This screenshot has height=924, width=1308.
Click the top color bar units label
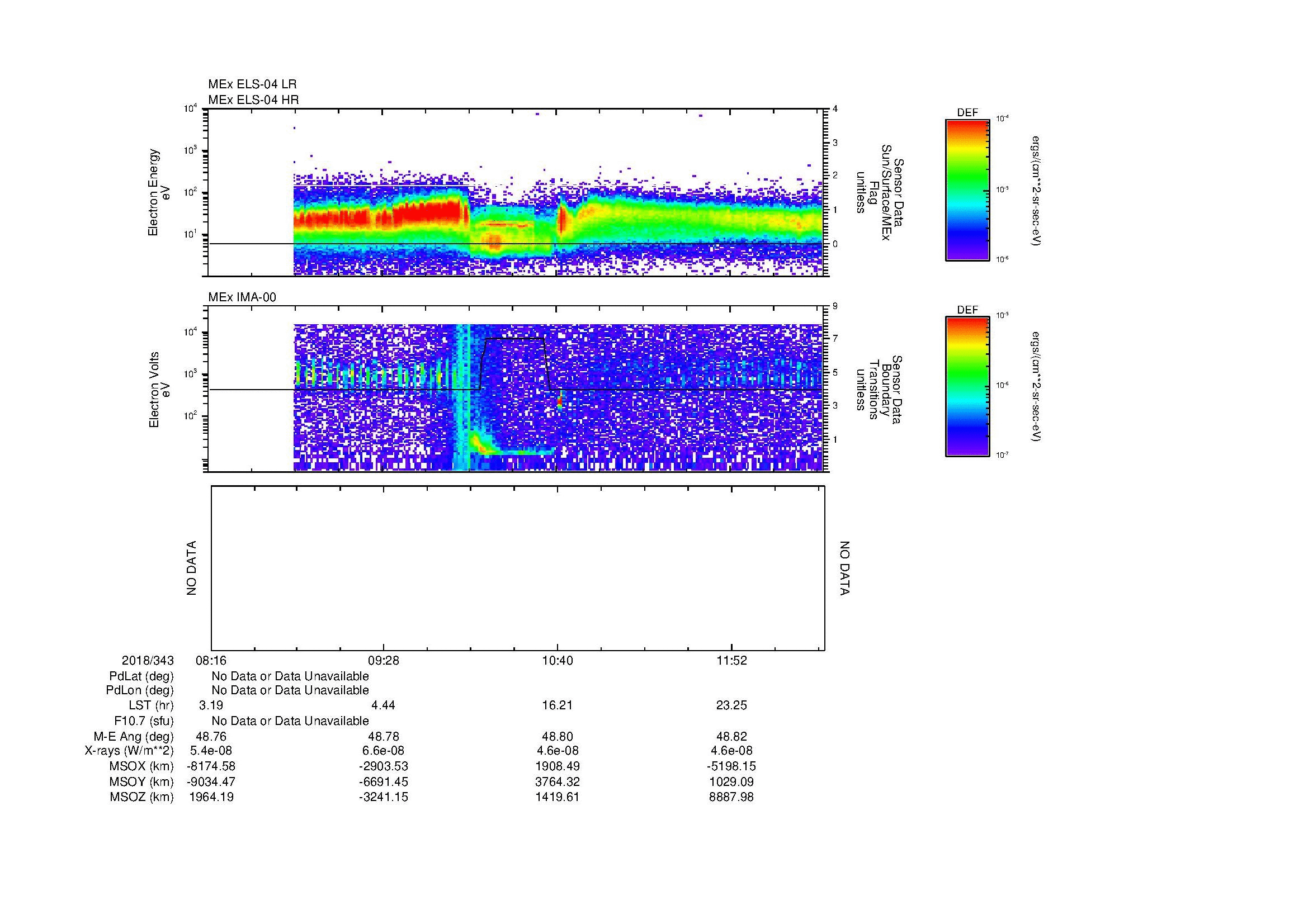[1035, 191]
